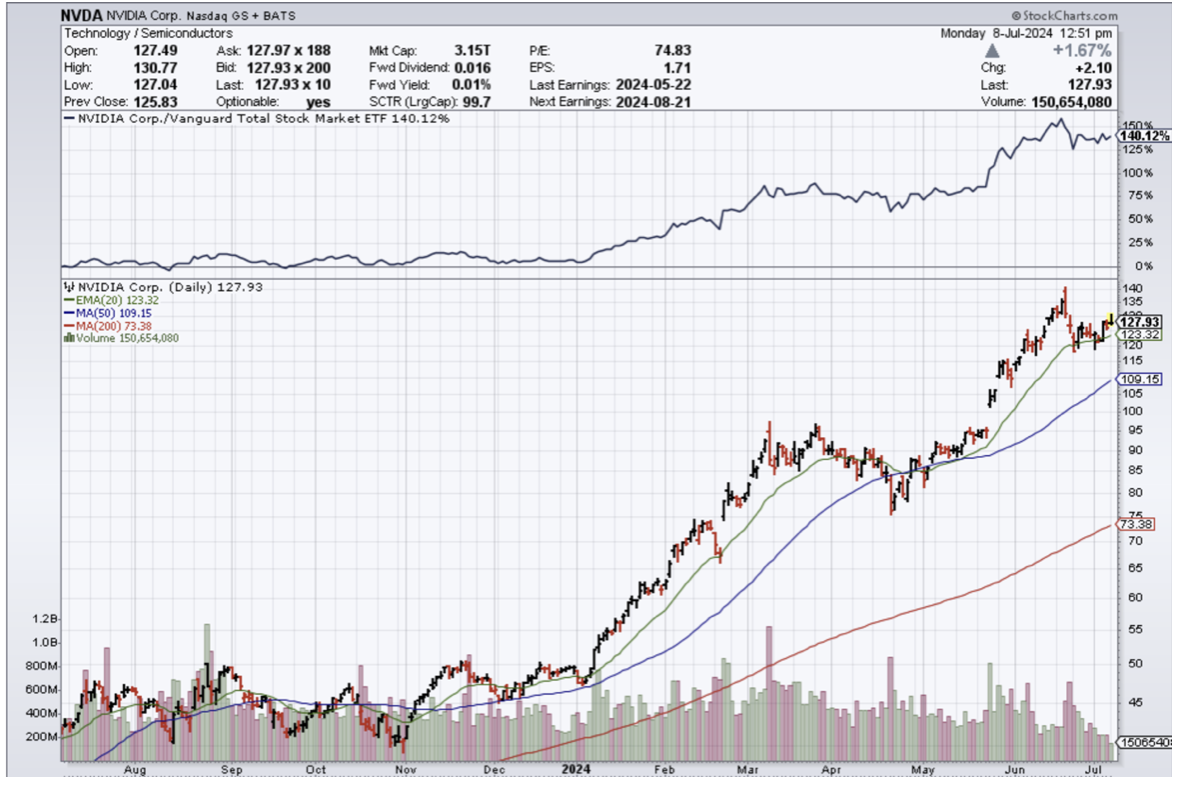This screenshot has height=786, width=1180.
Task: Click the StockCharts.com watermark link
Action: [x=1064, y=16]
